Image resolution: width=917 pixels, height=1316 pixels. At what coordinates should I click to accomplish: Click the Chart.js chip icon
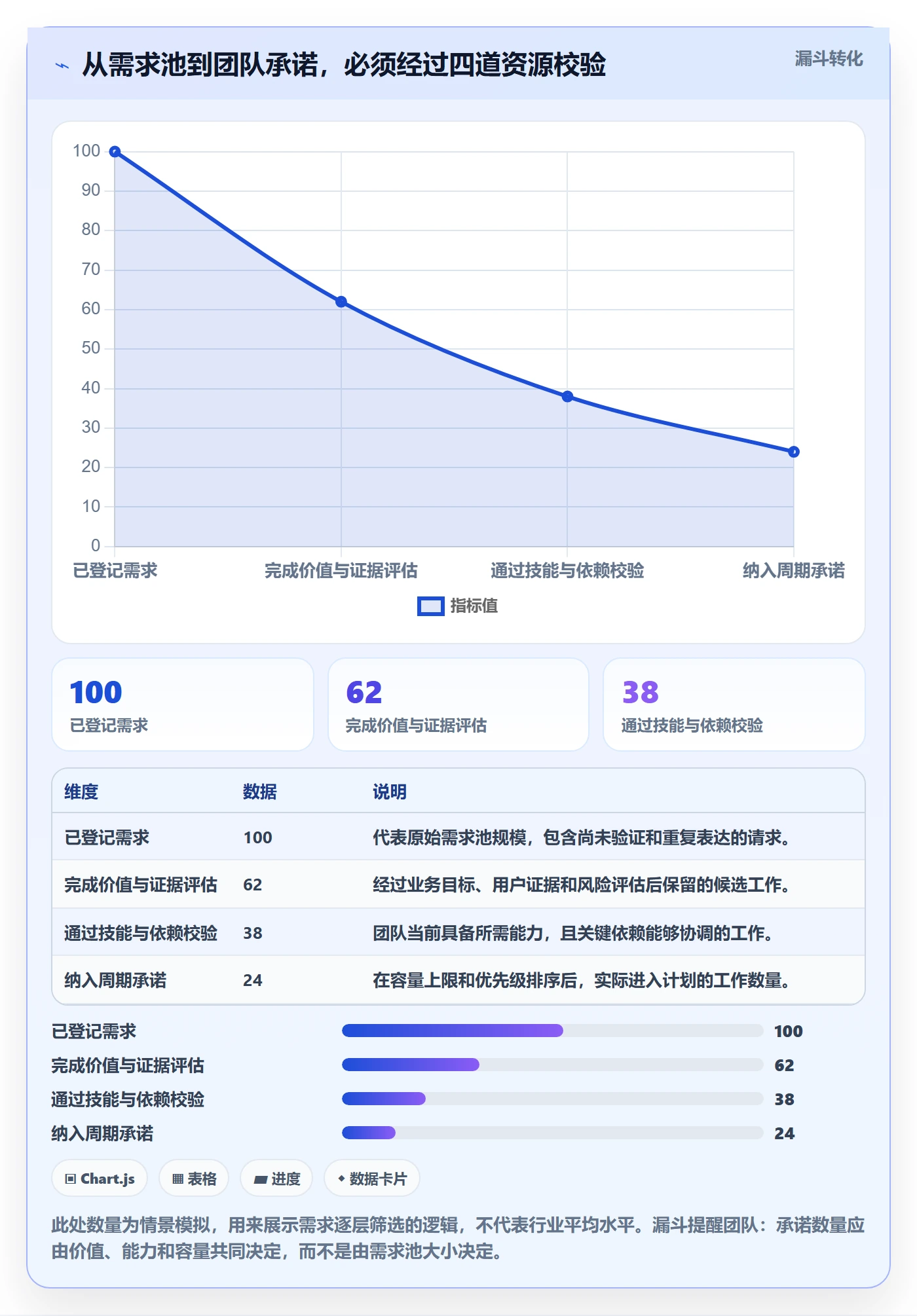point(71,1179)
